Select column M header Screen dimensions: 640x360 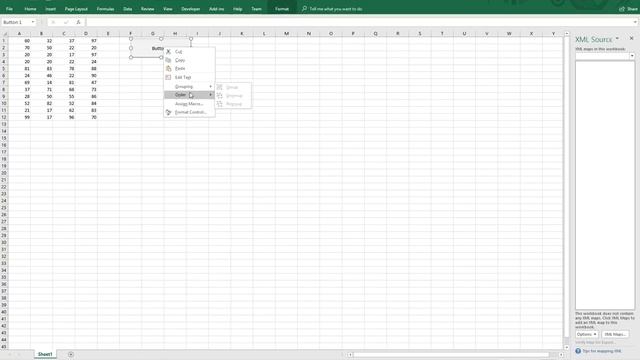pos(286,33)
